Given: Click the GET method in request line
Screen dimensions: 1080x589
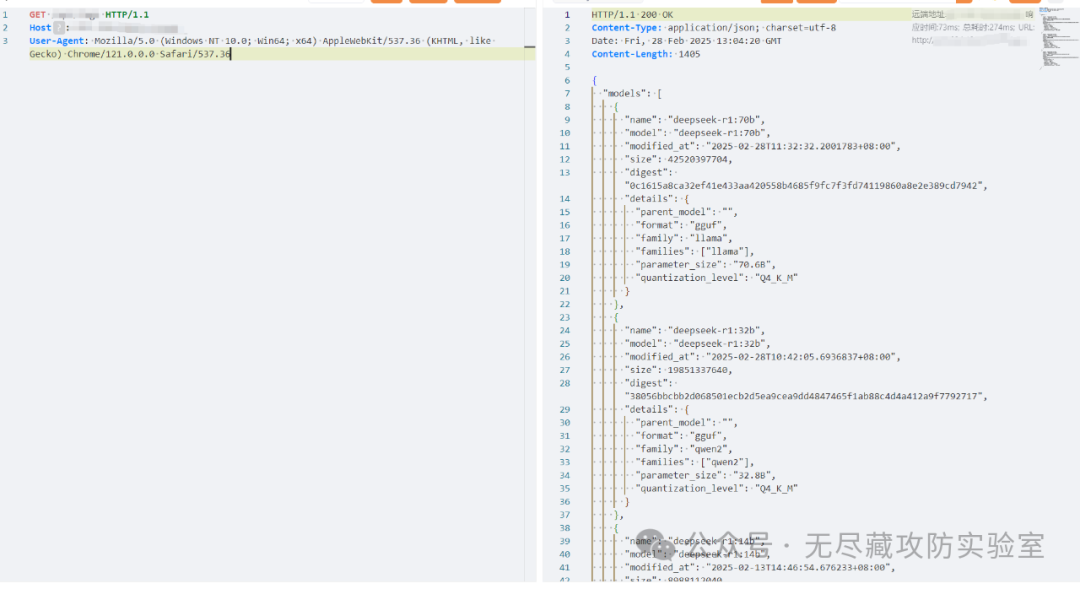Looking at the screenshot, I should click(37, 14).
